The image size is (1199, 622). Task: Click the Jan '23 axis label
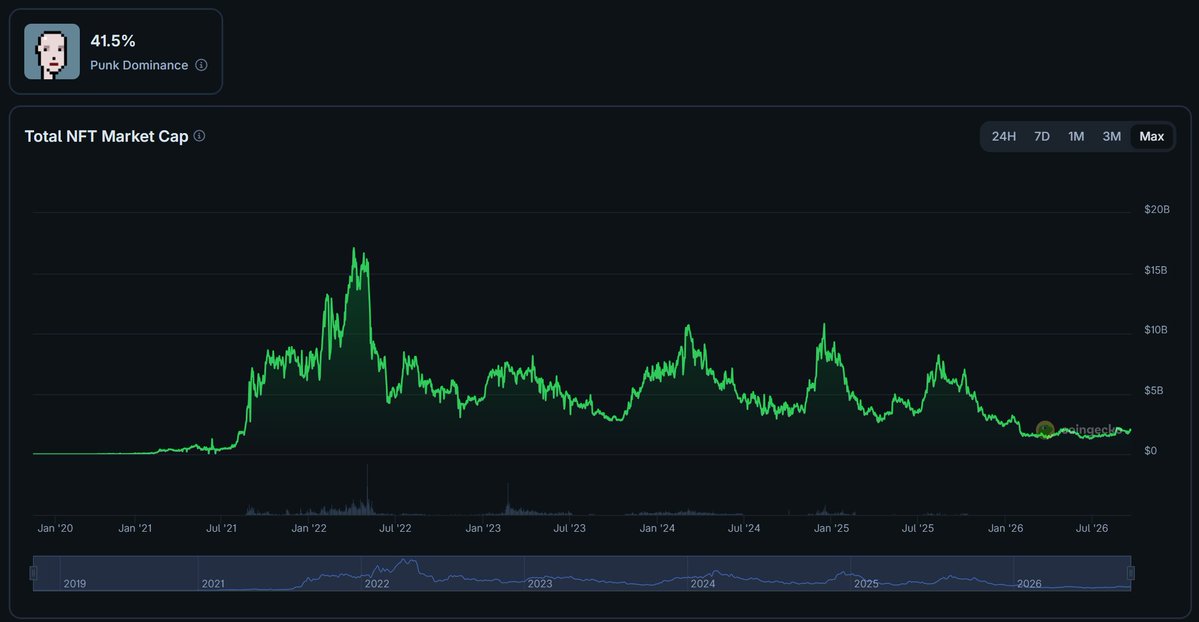tap(483, 528)
